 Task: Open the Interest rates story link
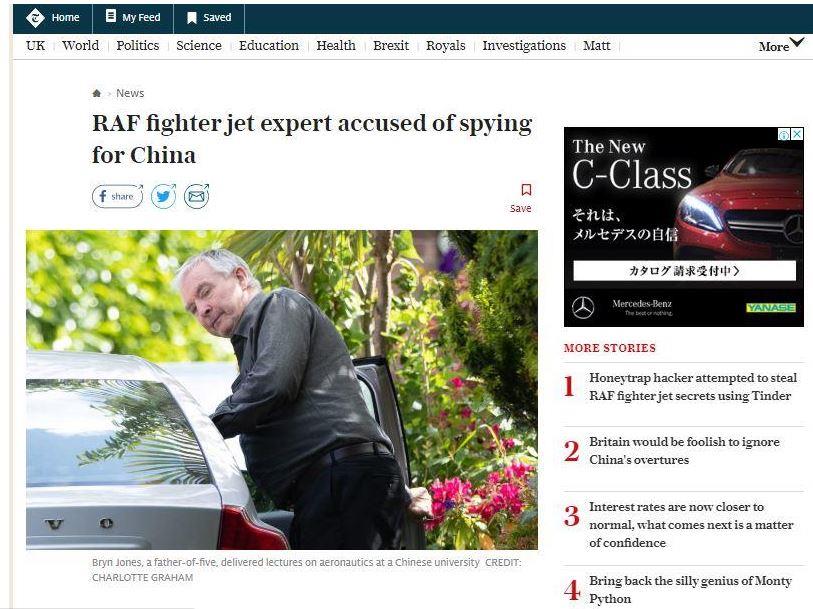(691, 525)
